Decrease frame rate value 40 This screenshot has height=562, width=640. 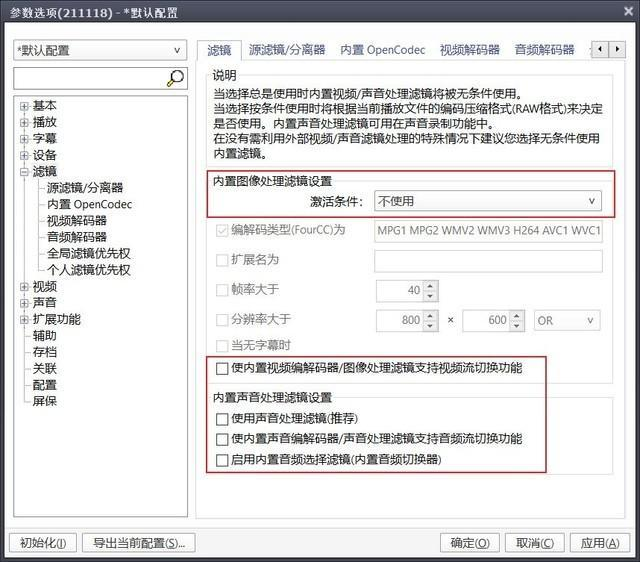tap(430, 296)
